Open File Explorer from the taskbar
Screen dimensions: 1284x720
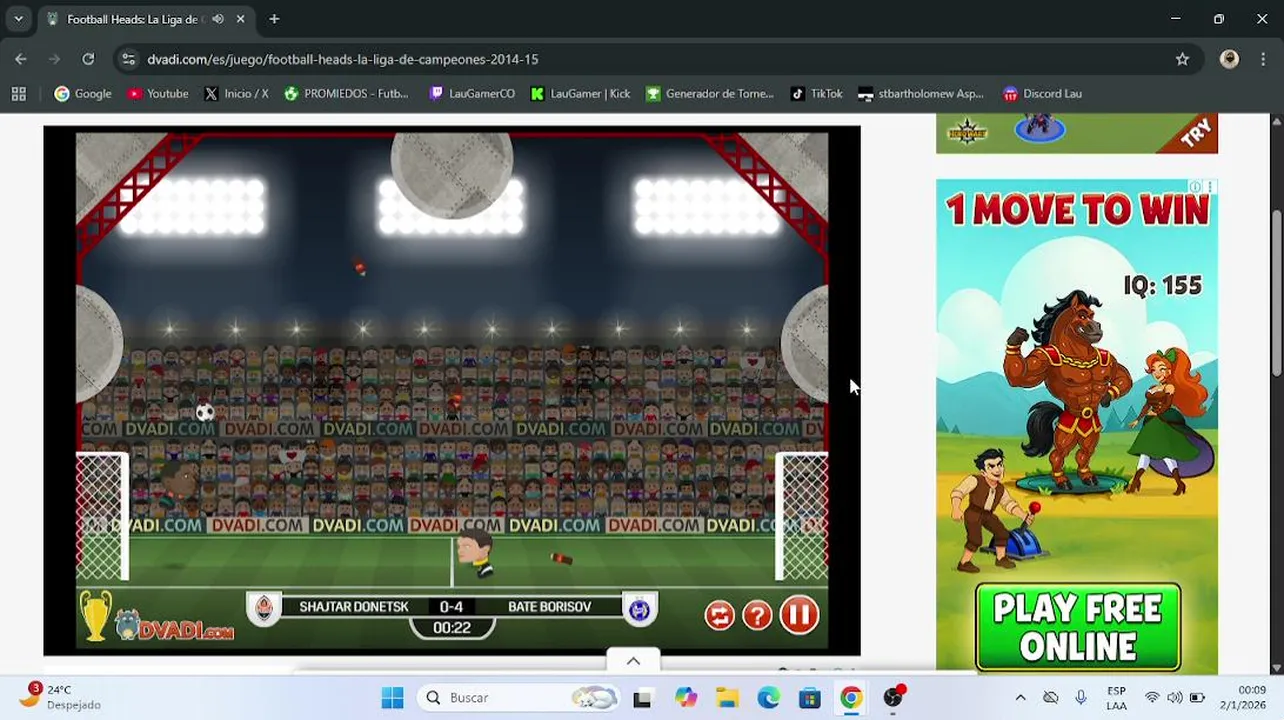[x=727, y=697]
